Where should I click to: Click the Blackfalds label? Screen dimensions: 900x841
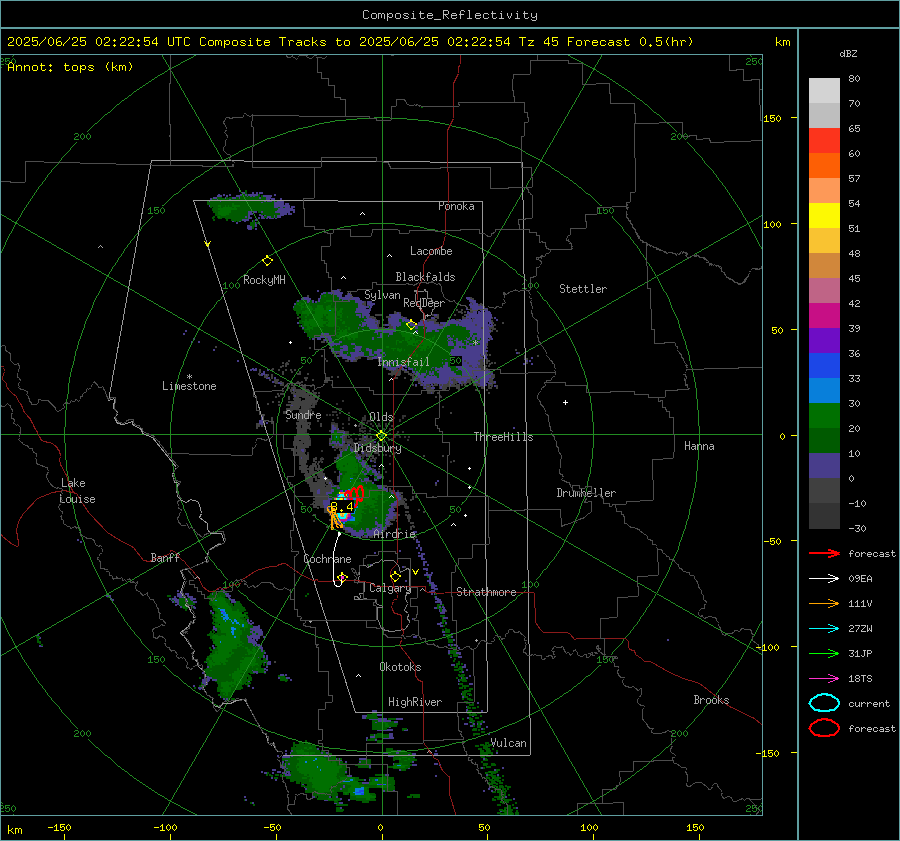425,277
